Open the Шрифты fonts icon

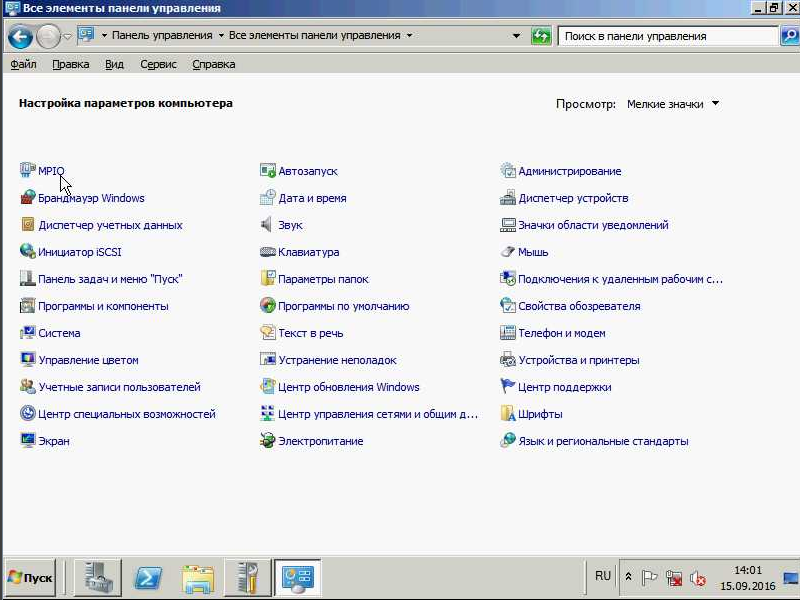[x=508, y=413]
